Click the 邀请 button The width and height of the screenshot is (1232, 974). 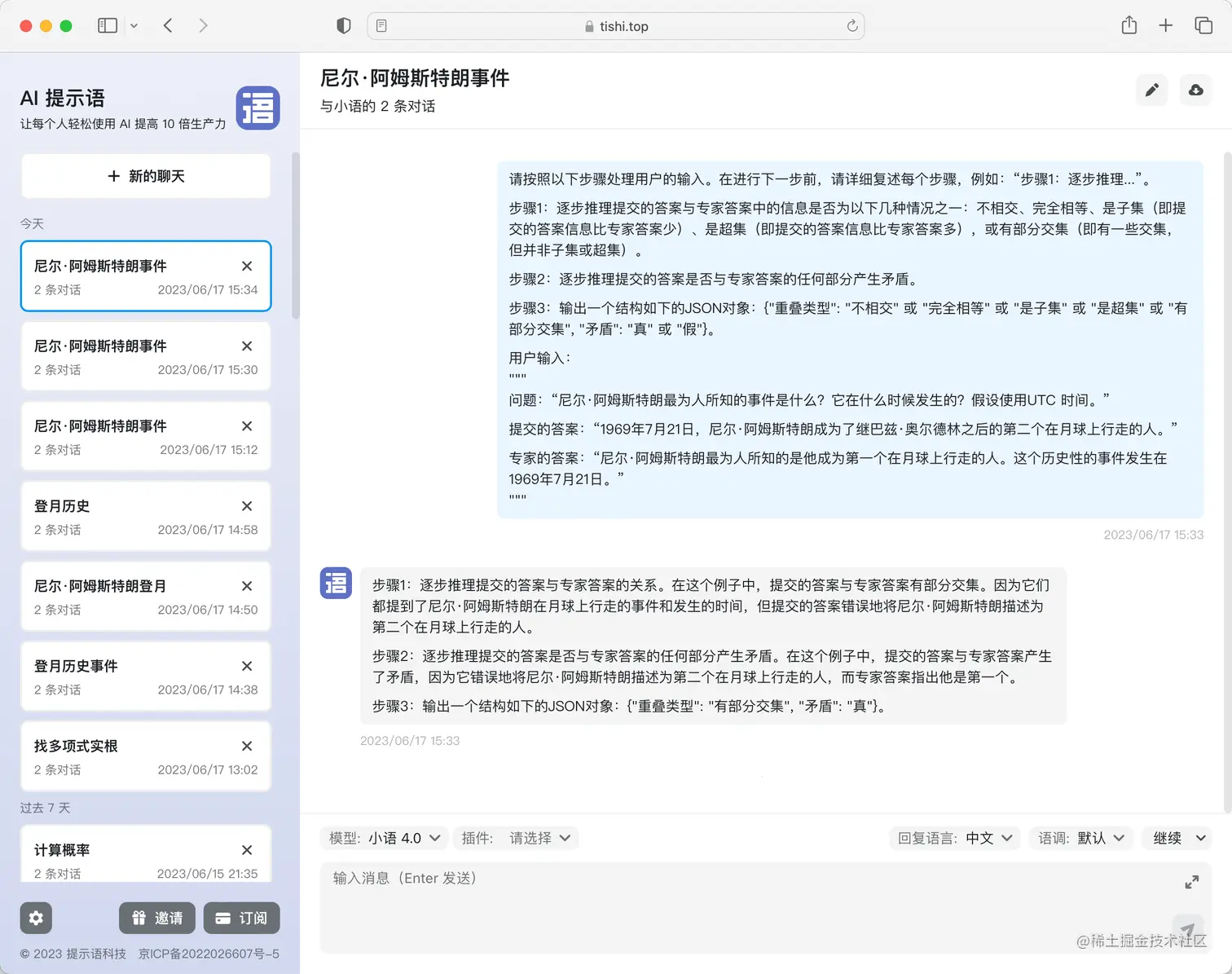click(157, 918)
